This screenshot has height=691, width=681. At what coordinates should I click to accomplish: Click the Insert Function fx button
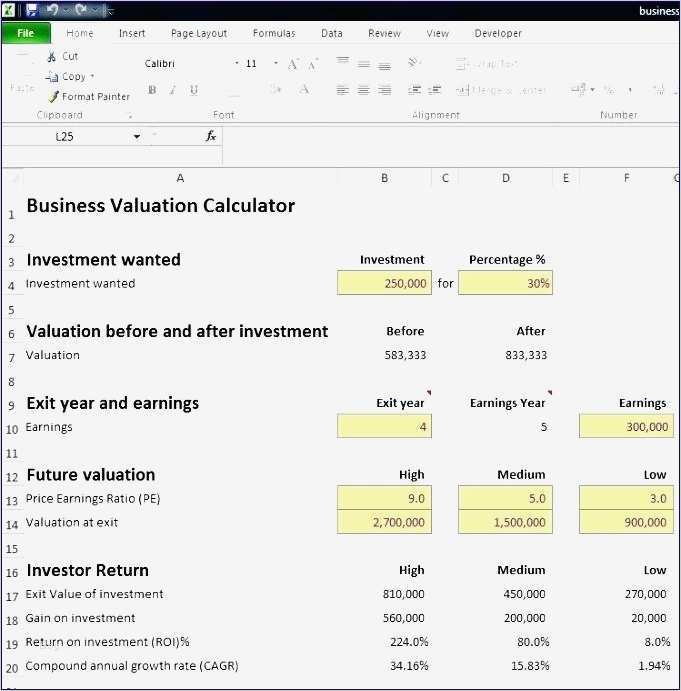point(211,136)
